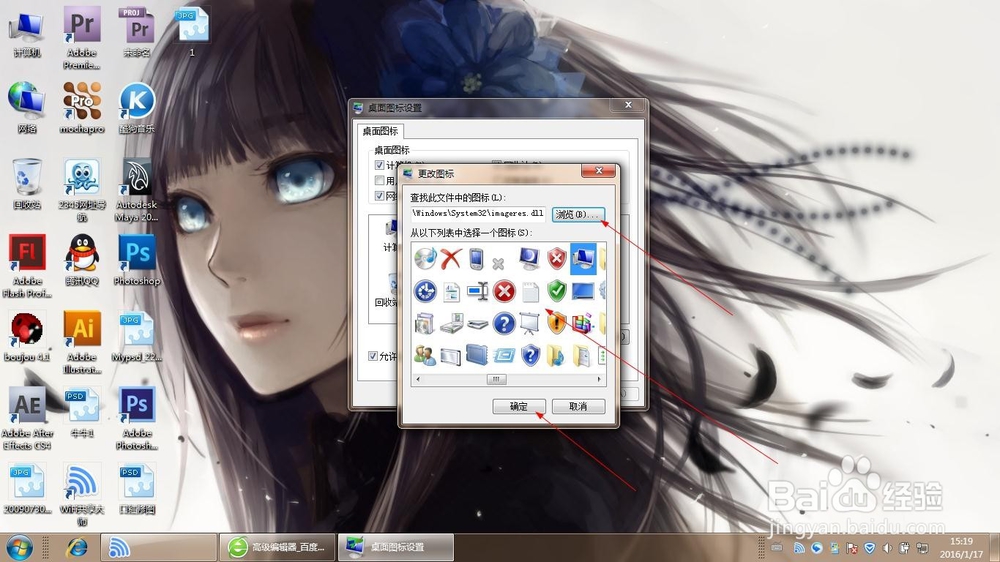Choose the projector screen icon
1000x562 pixels.
coord(529,323)
